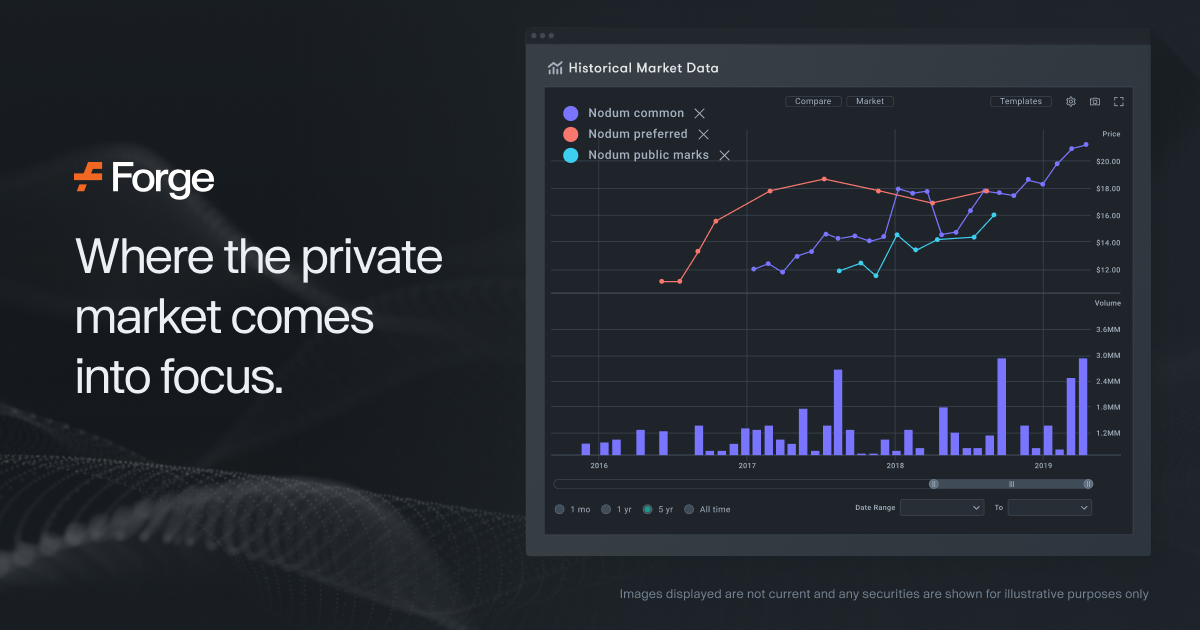Screen dimensions: 1200x630
Task: Open the Date Range start dropdown
Action: [942, 508]
